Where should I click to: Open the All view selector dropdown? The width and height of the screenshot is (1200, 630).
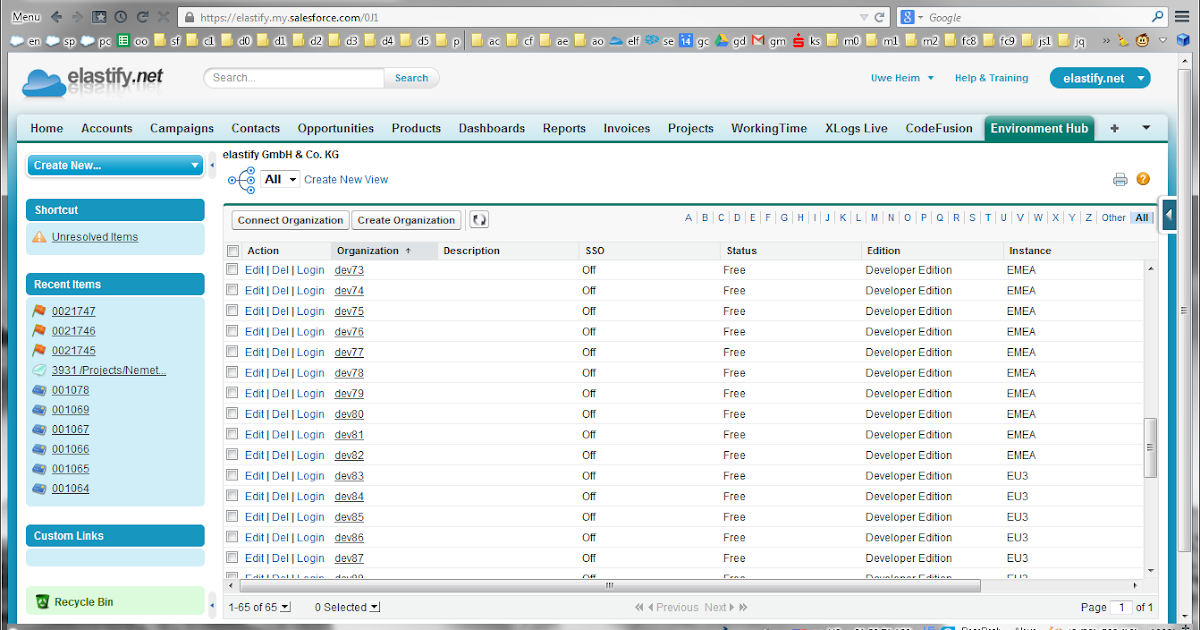[280, 179]
